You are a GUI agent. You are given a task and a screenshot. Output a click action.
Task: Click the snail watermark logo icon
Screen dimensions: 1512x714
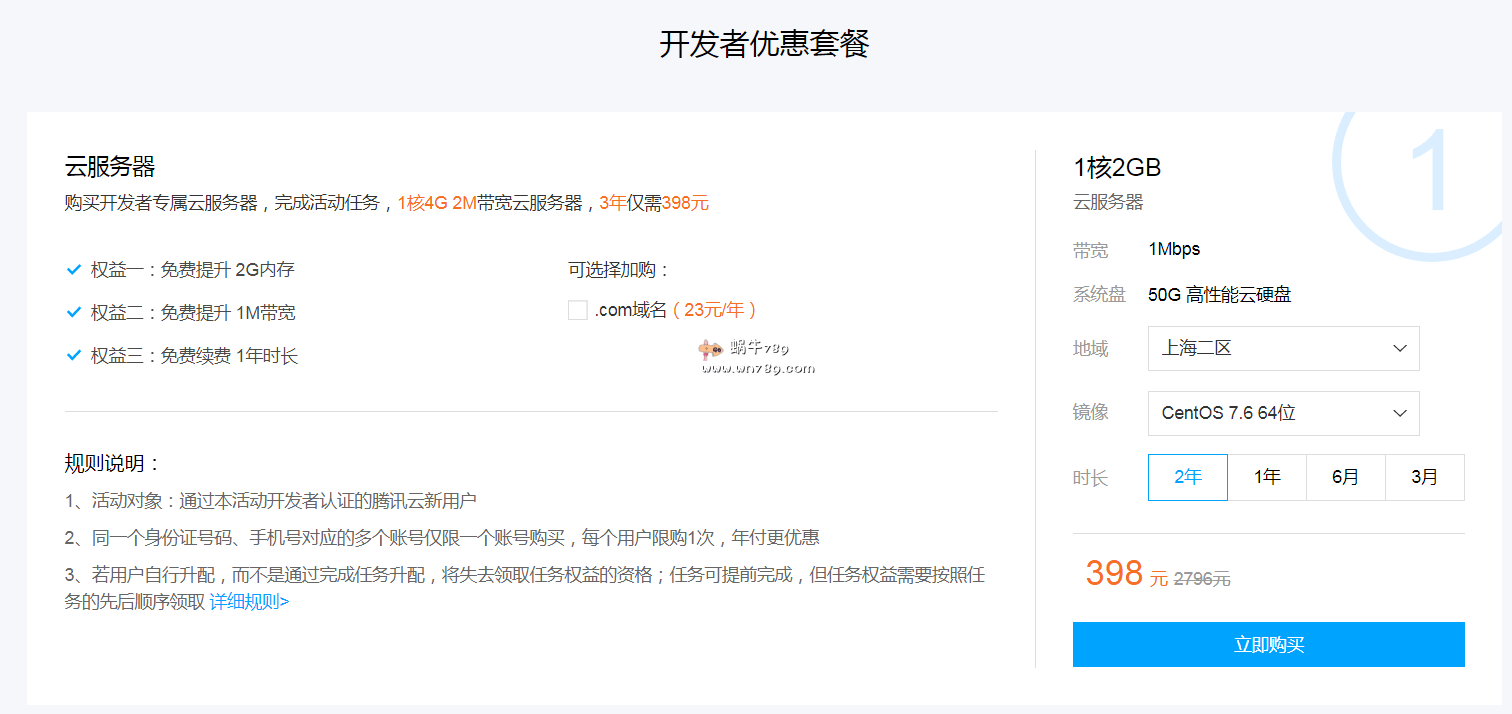pyautogui.click(x=710, y=349)
